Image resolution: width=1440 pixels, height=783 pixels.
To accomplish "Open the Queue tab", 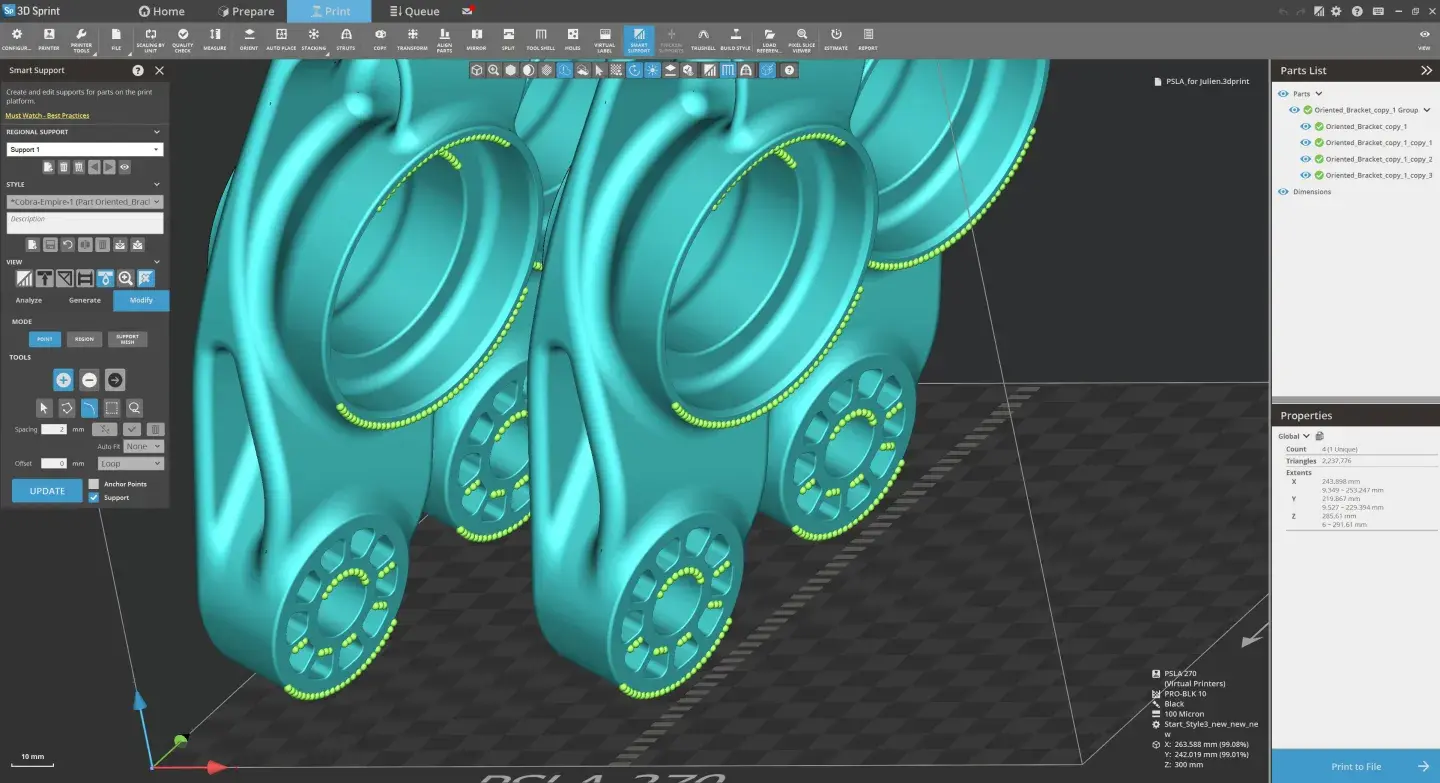I will pos(414,11).
